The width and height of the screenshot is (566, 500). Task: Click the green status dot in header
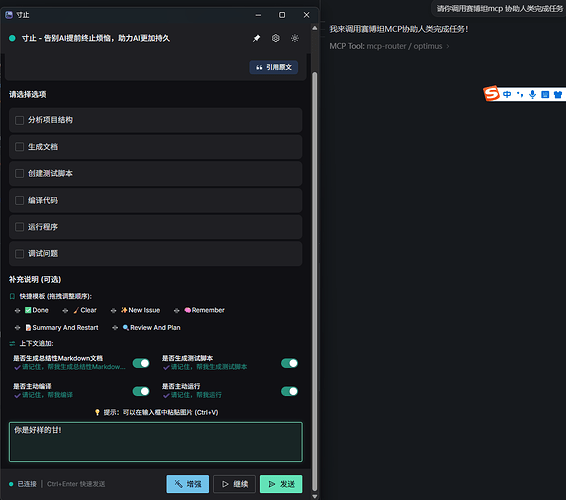(12, 38)
